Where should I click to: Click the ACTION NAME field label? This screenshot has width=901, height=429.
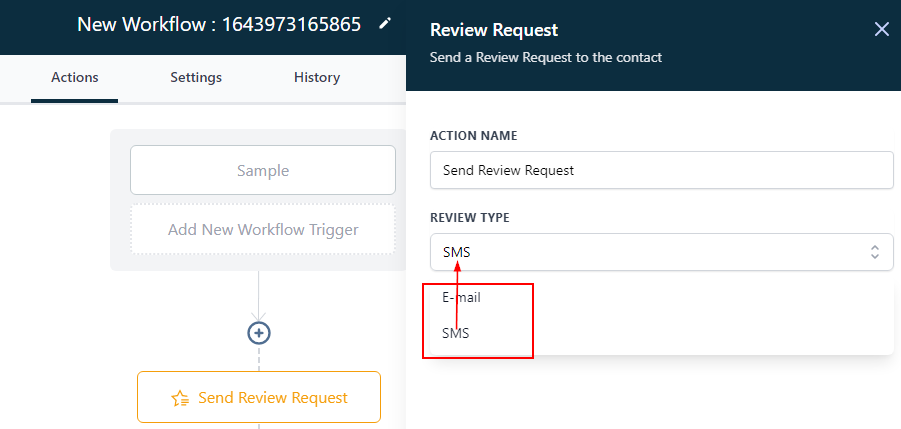pos(473,136)
